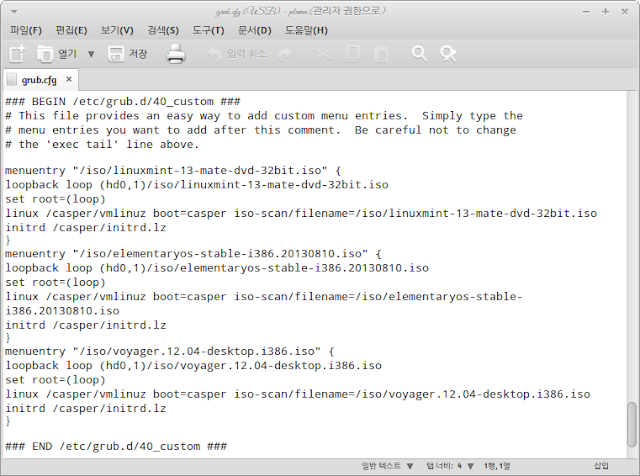Screen dimensions: 640x476
Task: Click the voyager 'linux /casper/vmlinuz' line
Action: 298,394
